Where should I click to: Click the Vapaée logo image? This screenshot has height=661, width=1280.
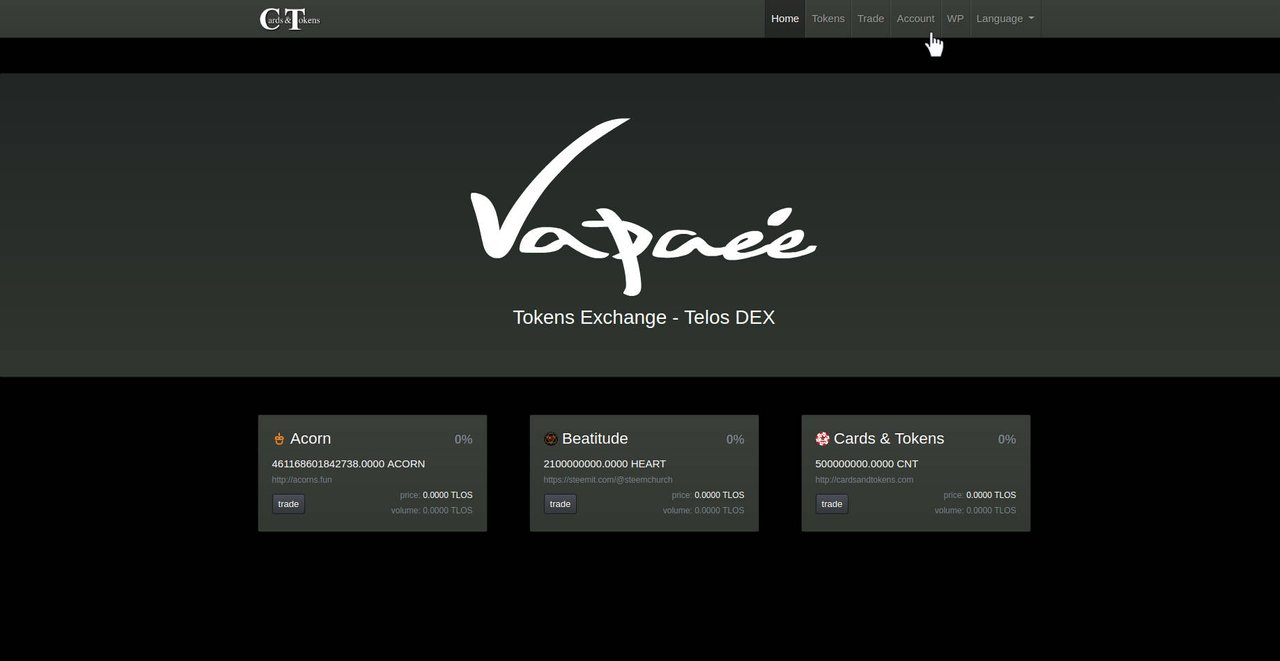point(644,207)
